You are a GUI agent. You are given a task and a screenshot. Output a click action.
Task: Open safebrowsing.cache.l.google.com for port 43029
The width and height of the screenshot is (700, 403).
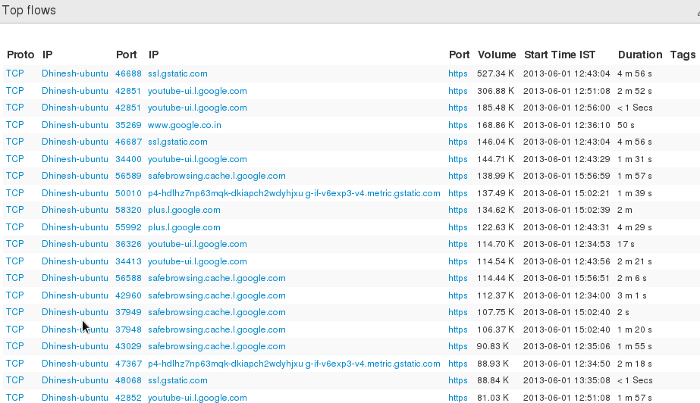click(x=217, y=346)
